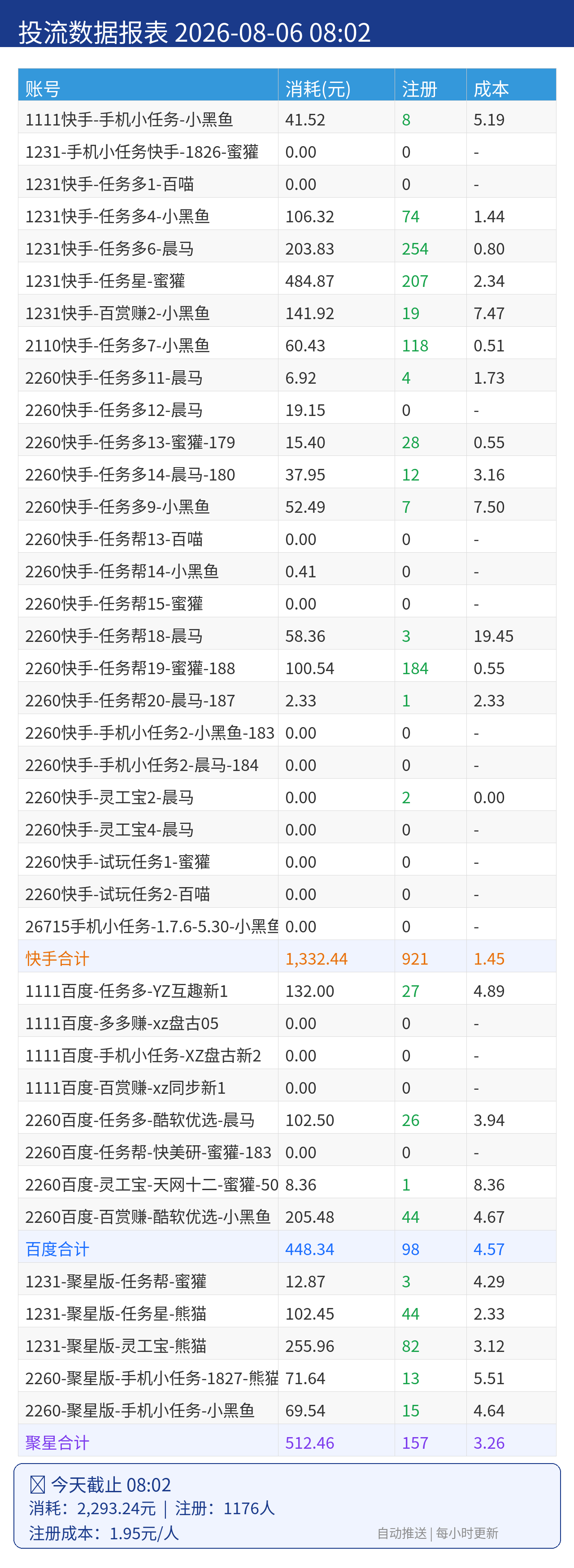Click the 512.46 Juxing total spend

pos(310,1442)
